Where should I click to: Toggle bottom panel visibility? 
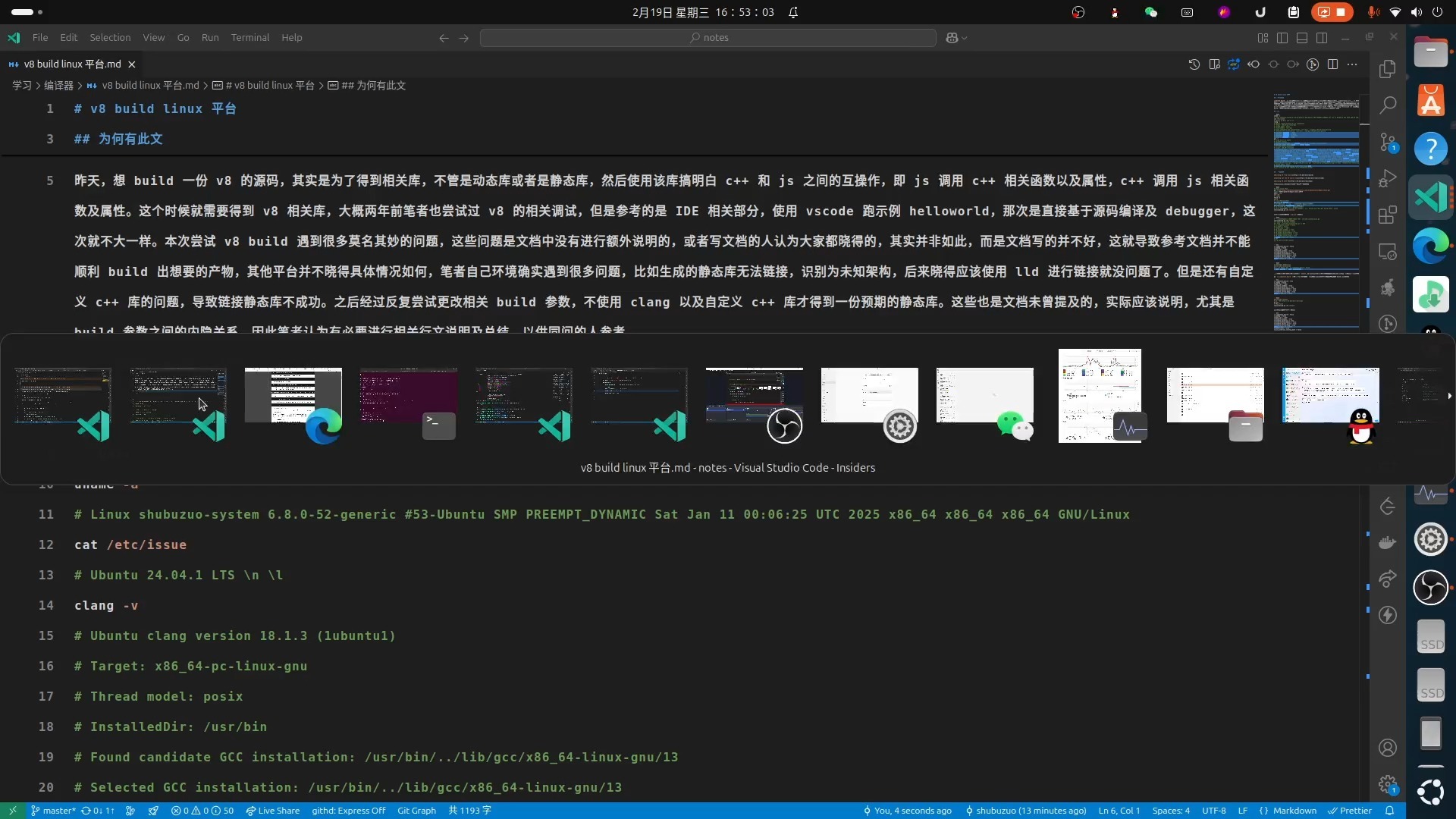coord(1302,38)
